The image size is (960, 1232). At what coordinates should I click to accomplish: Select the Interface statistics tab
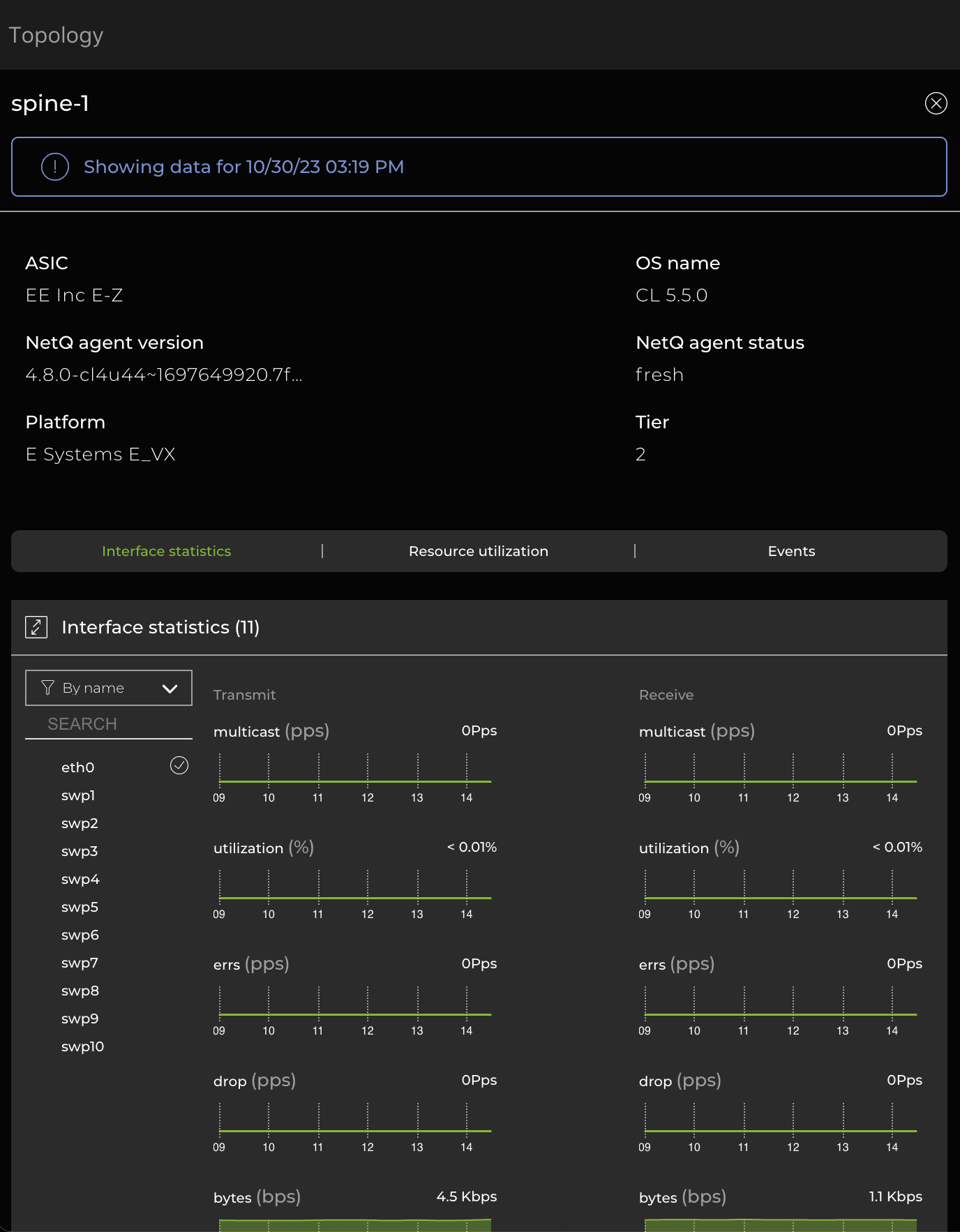pyautogui.click(x=166, y=551)
